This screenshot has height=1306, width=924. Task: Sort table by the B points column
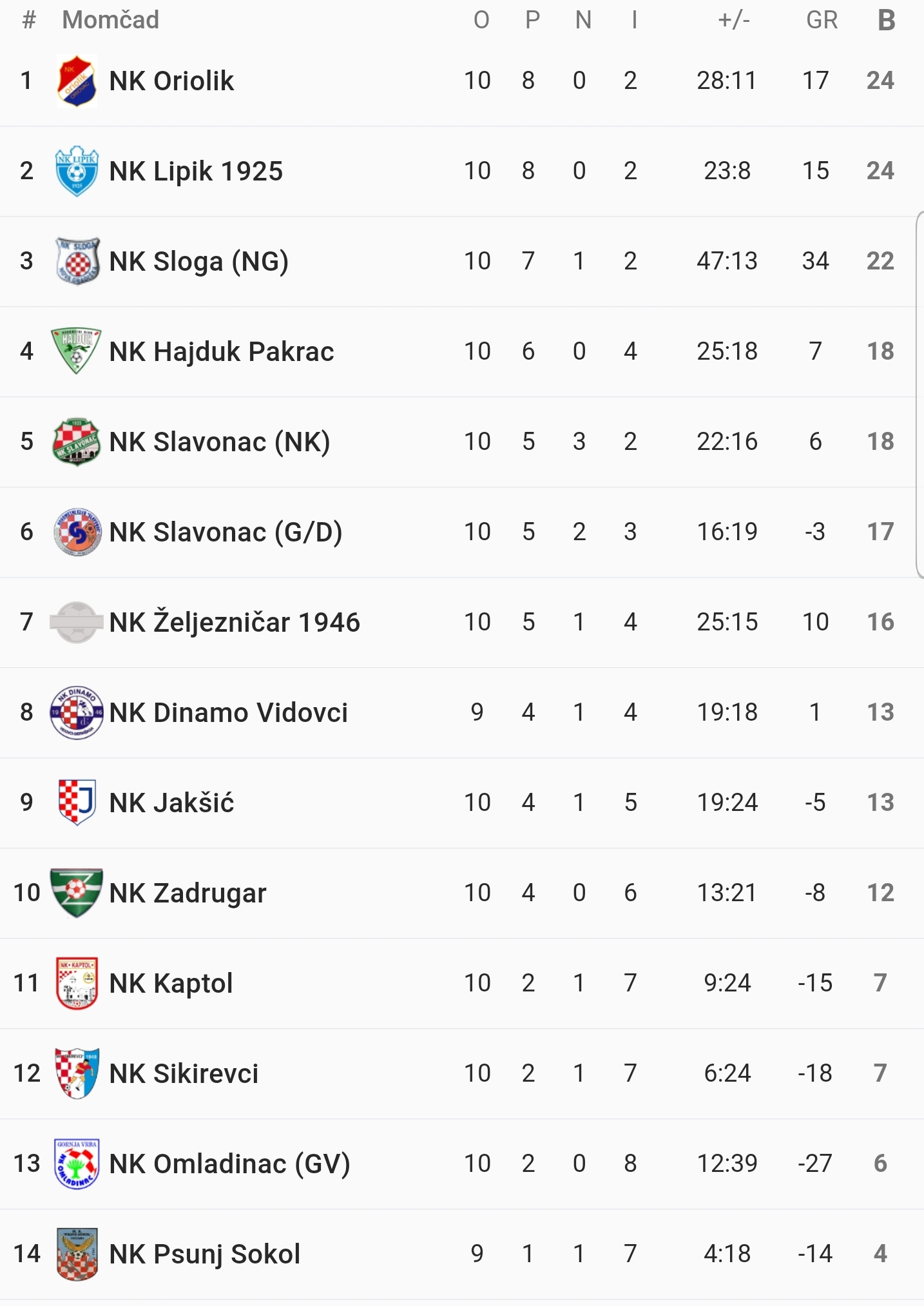887,21
